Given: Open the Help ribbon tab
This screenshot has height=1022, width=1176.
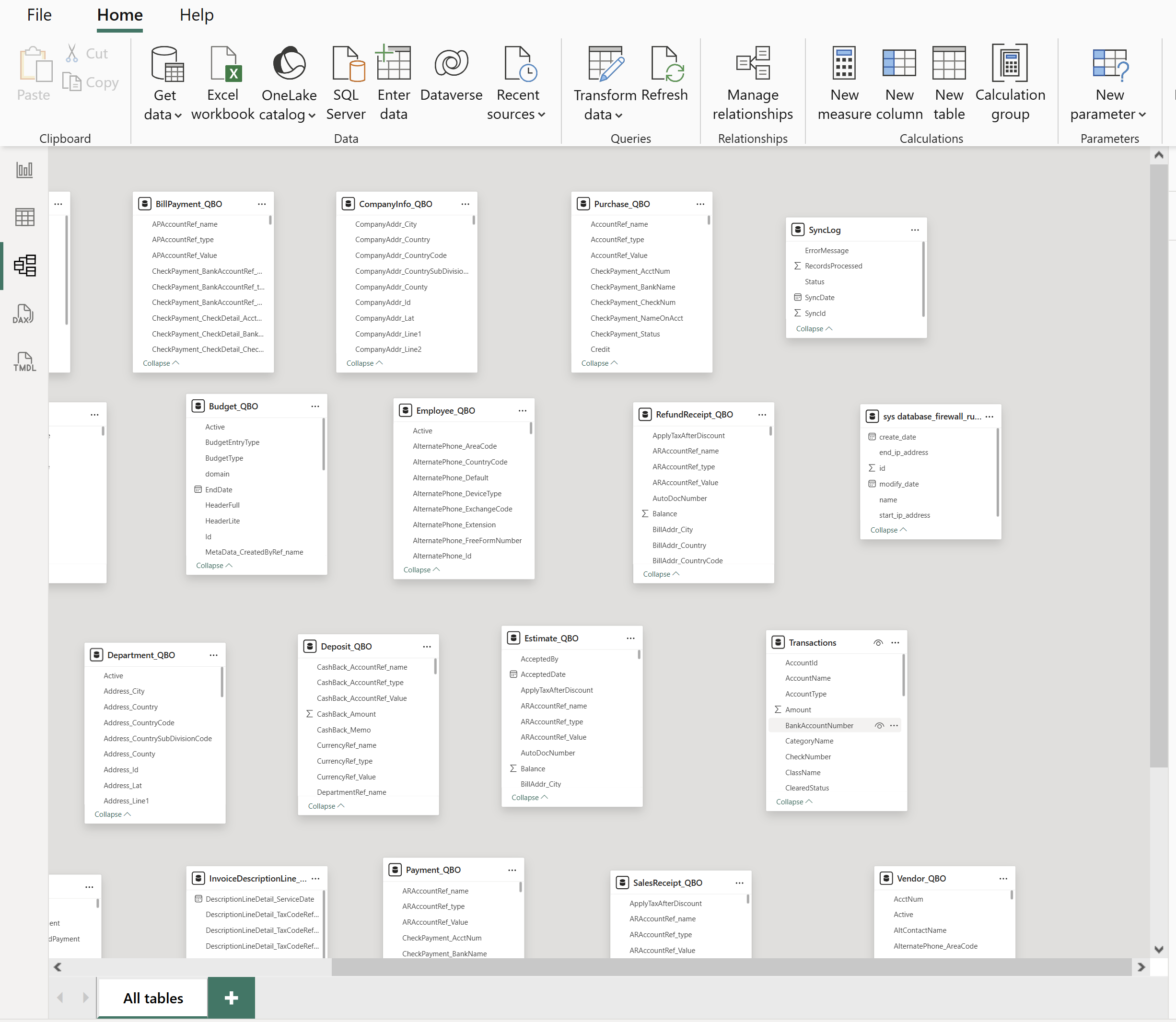Looking at the screenshot, I should tap(197, 15).
